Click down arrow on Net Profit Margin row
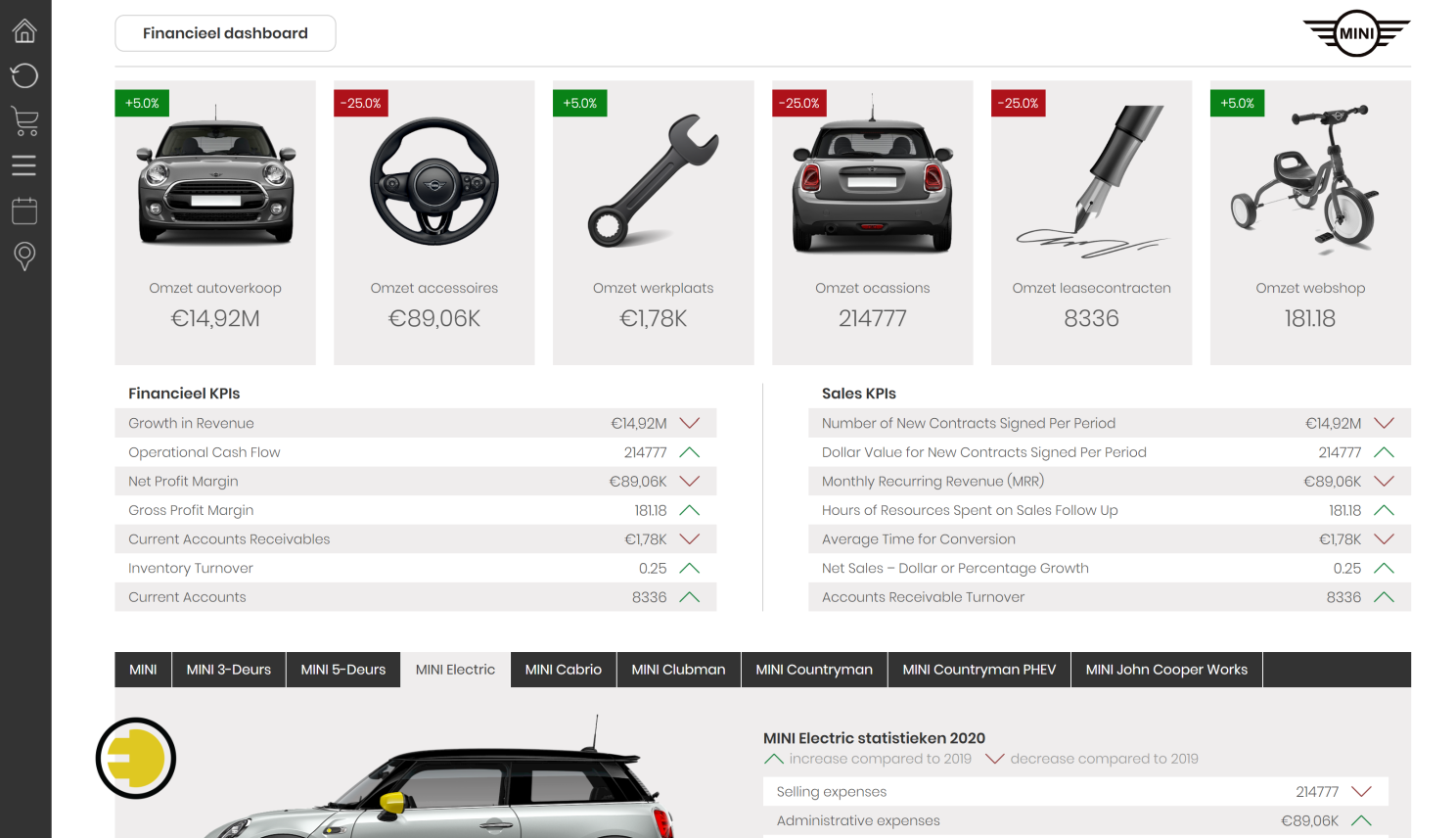The width and height of the screenshot is (1456, 838). point(690,481)
